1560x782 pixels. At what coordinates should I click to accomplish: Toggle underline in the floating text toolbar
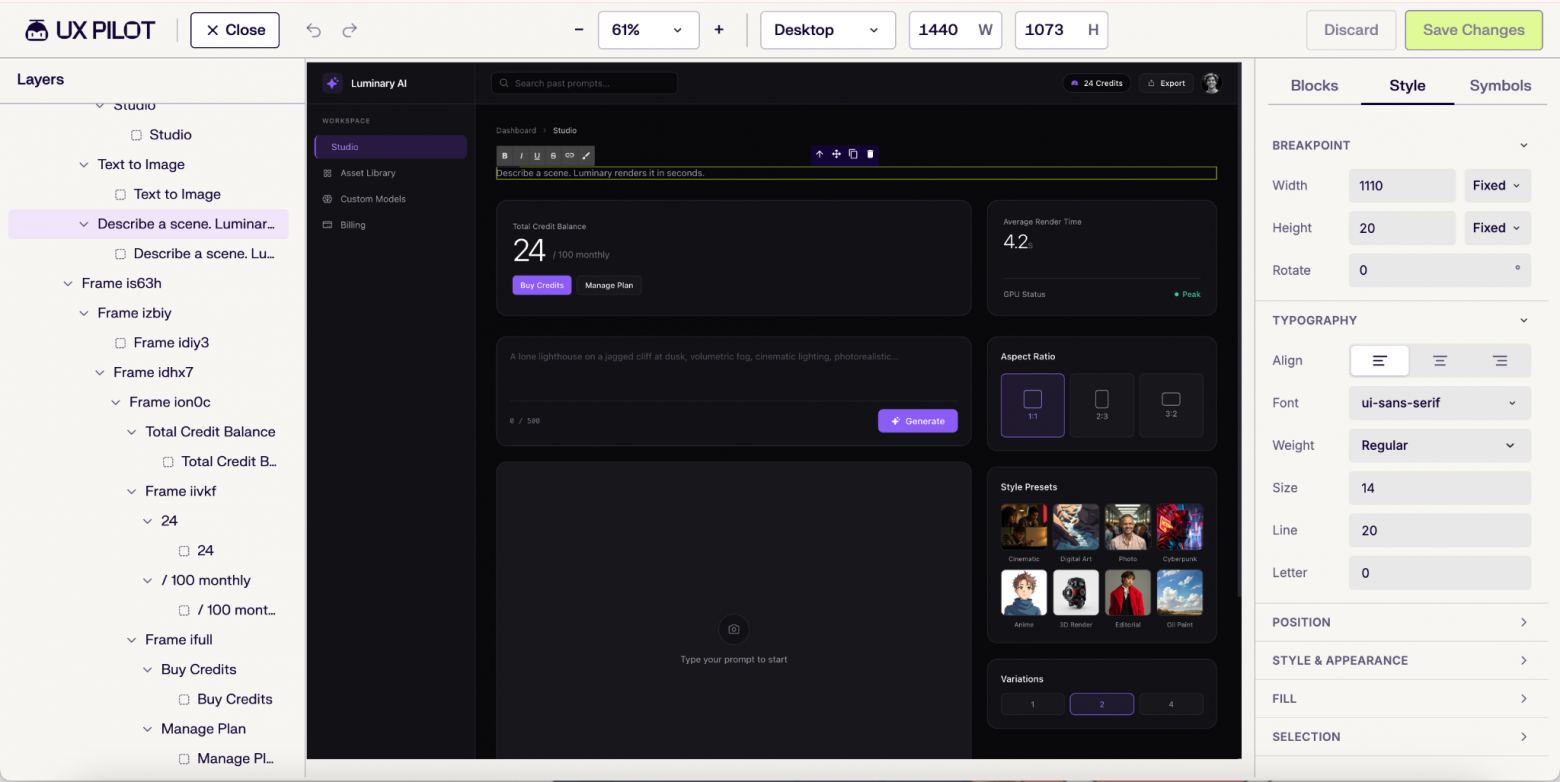(537, 156)
